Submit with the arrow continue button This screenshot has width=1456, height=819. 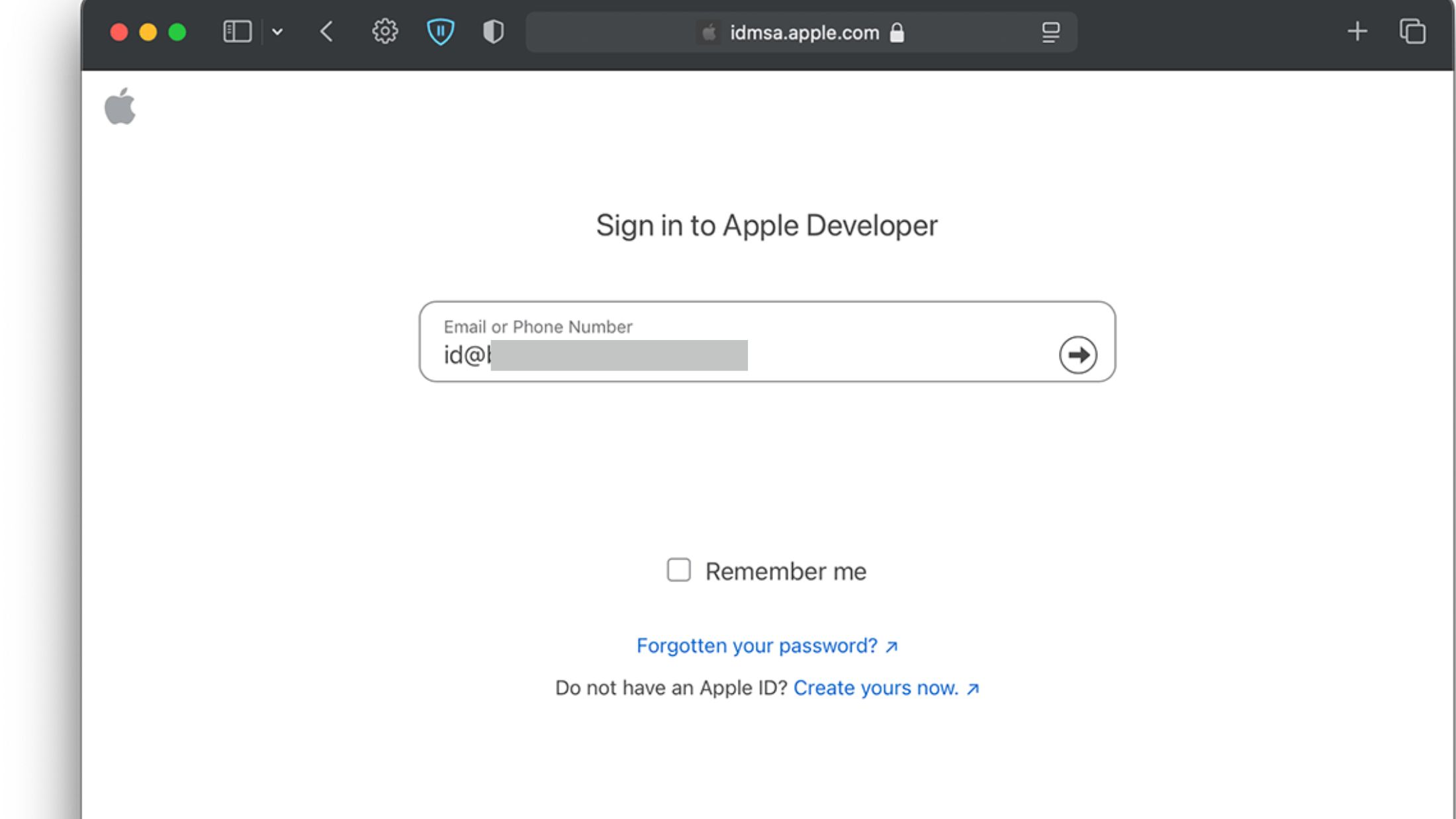coord(1078,355)
